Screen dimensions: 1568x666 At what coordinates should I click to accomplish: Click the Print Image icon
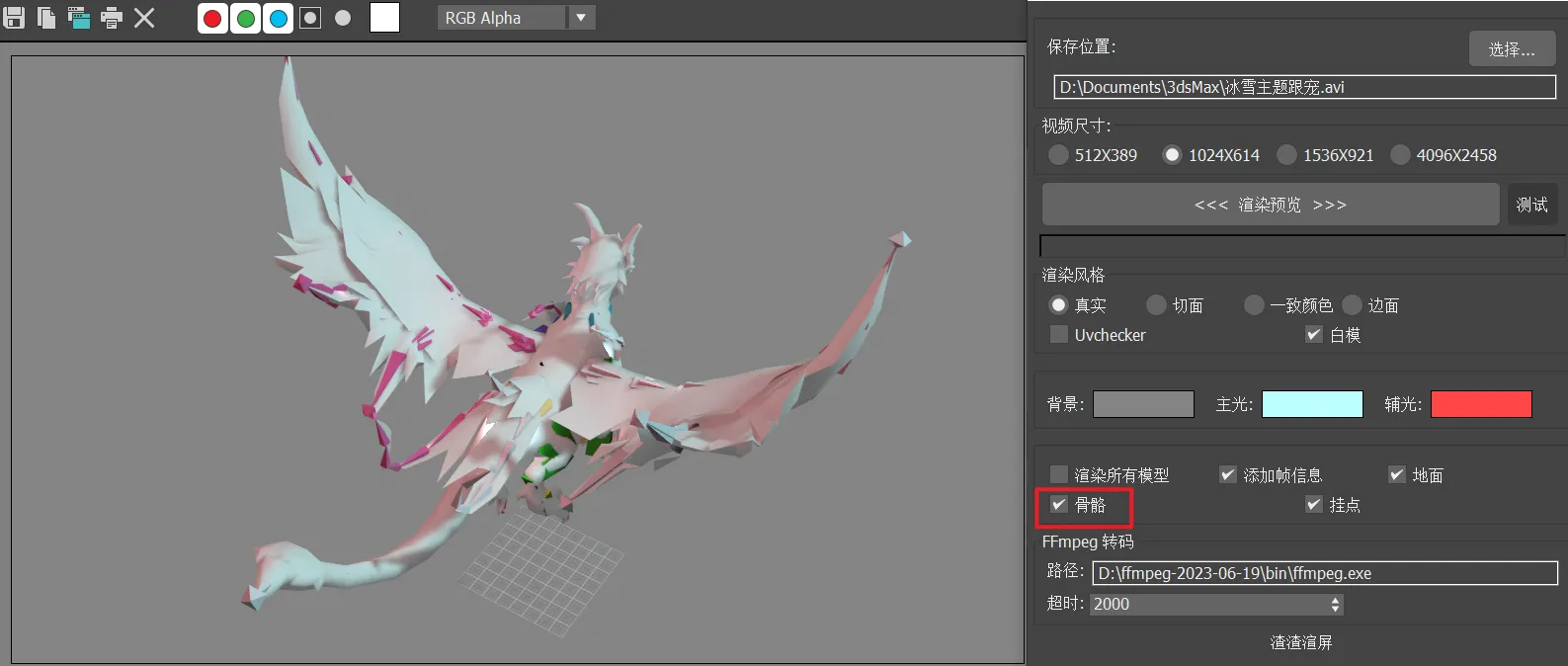click(112, 17)
